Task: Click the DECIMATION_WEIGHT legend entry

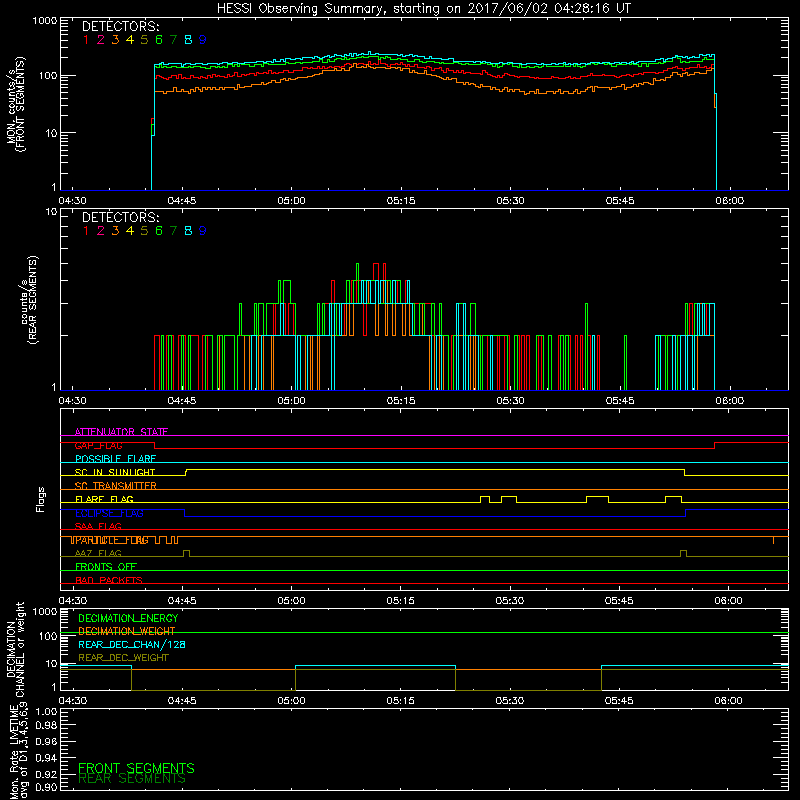Action: [x=127, y=631]
